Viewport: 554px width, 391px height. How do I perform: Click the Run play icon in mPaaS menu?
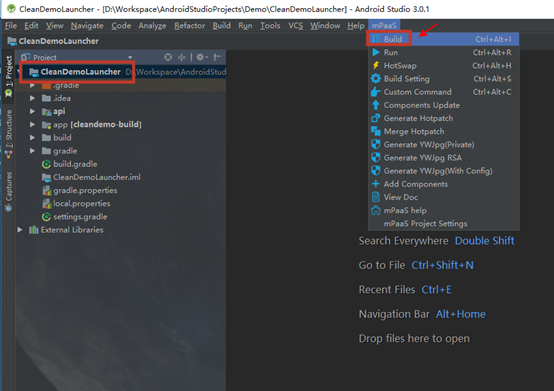[x=376, y=52]
